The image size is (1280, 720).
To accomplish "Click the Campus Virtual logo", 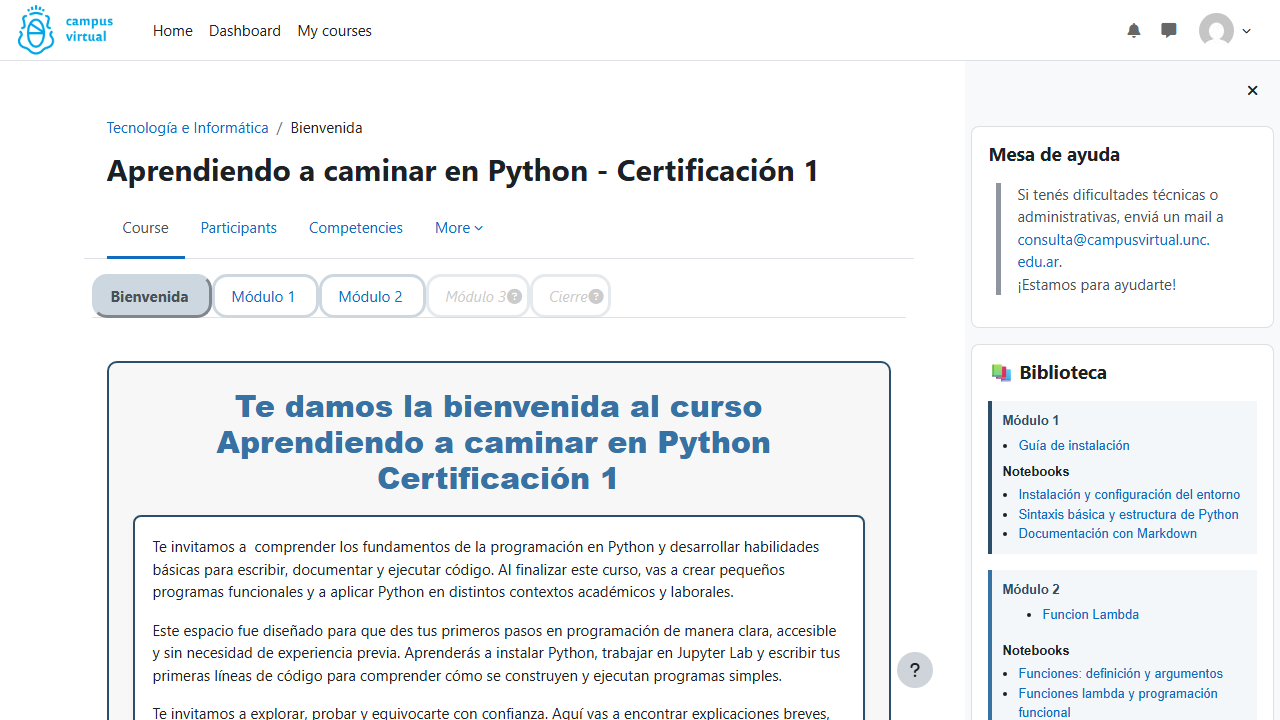I will coord(65,30).
